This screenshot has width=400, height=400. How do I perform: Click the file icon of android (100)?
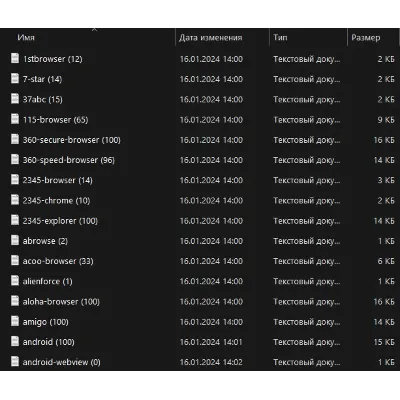click(x=15, y=341)
